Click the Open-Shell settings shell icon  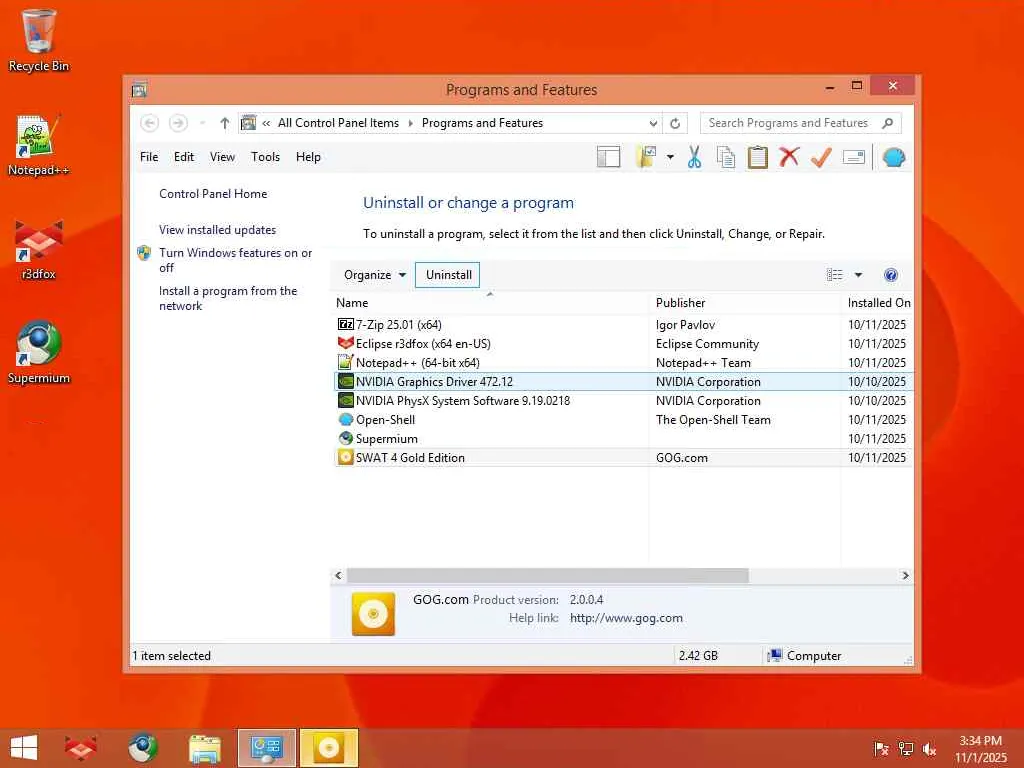coord(893,157)
